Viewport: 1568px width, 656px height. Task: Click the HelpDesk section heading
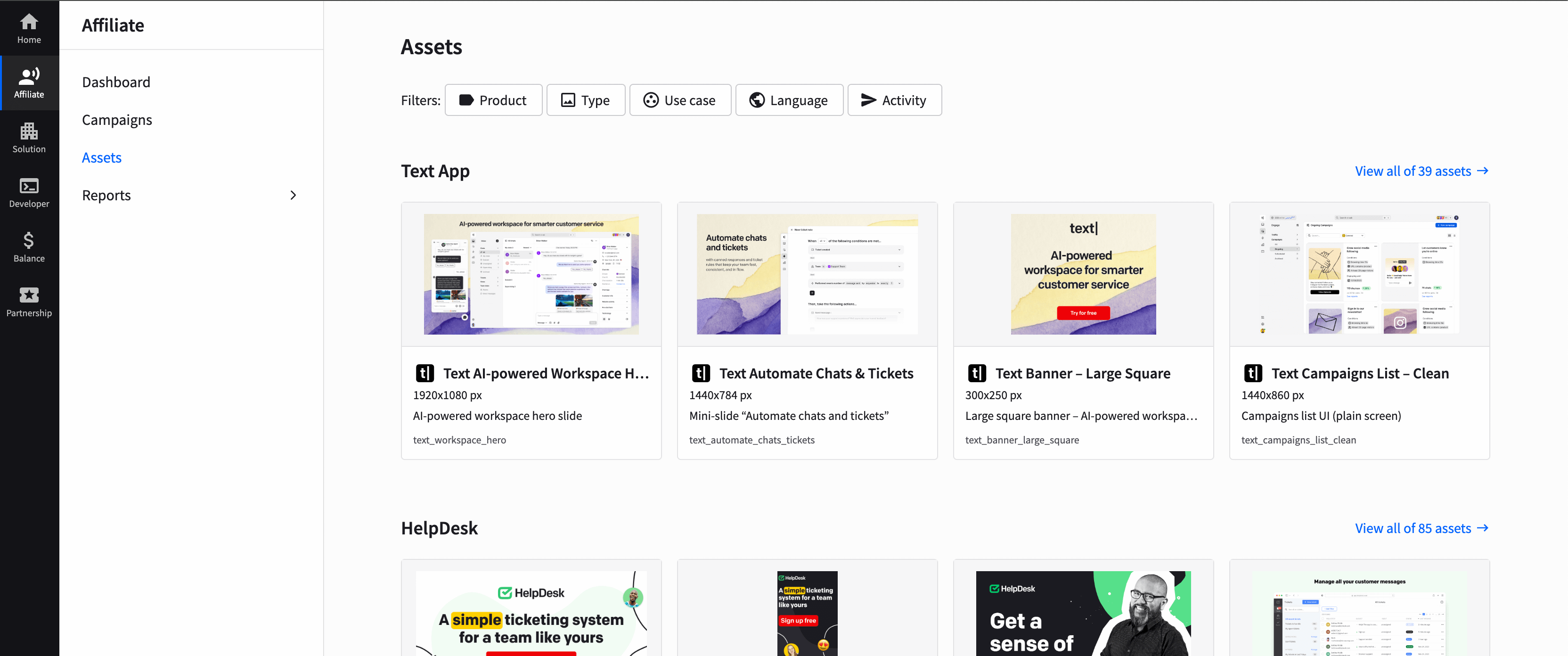(x=440, y=527)
